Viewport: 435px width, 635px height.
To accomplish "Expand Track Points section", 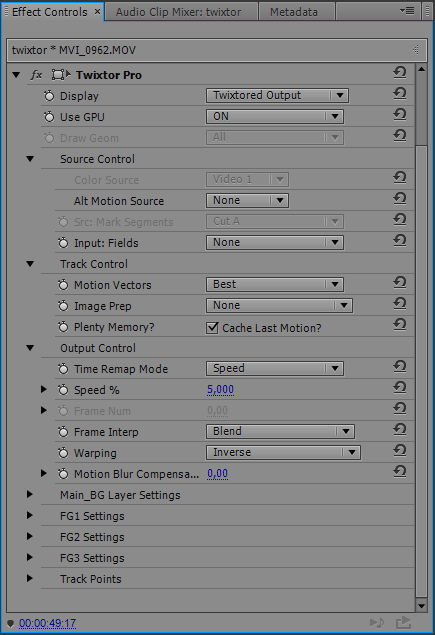I will coord(30,578).
